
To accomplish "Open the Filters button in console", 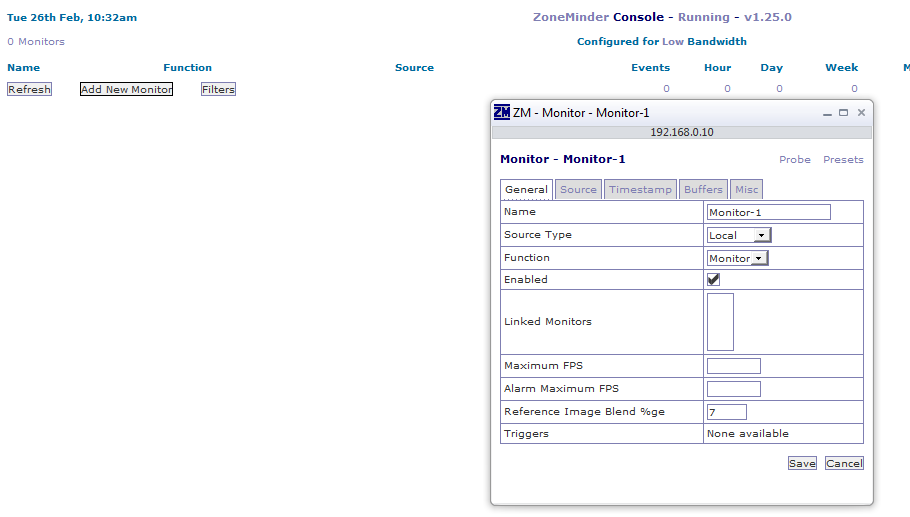I will click(218, 89).
